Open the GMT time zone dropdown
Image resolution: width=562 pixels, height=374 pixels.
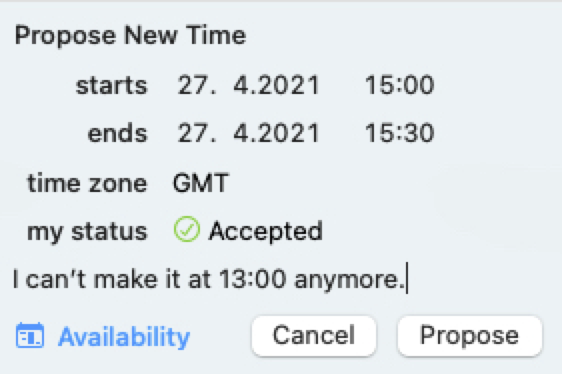point(201,183)
